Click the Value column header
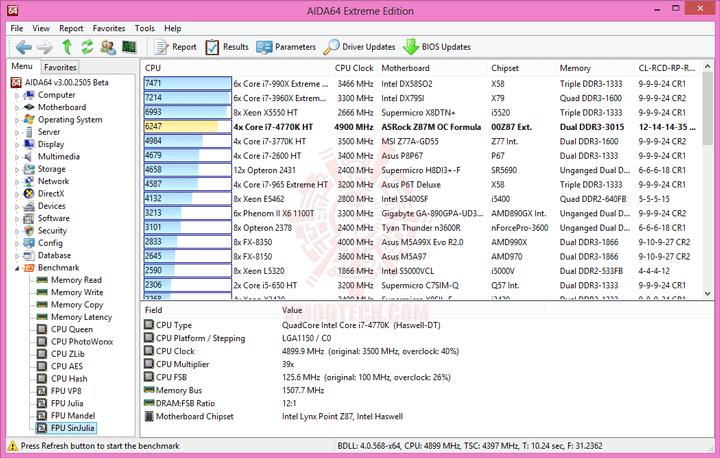Viewport: 720px width, 458px height. [411, 310]
